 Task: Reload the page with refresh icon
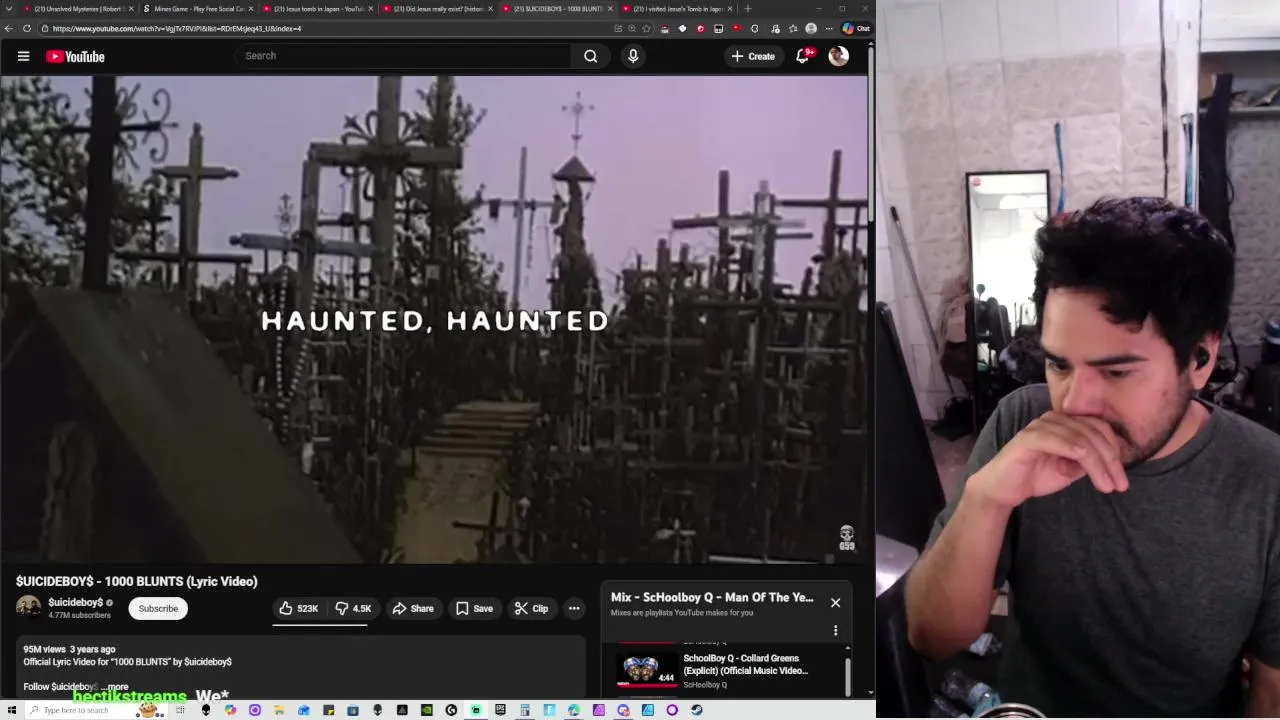click(x=26, y=29)
